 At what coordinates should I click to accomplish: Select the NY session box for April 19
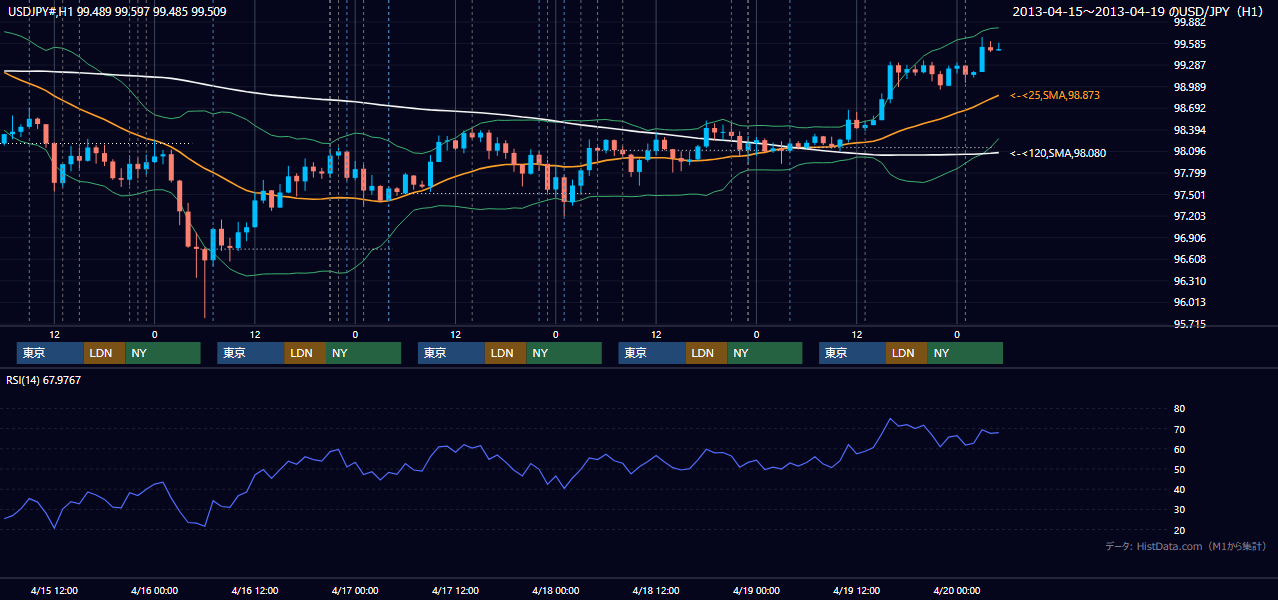(965, 353)
